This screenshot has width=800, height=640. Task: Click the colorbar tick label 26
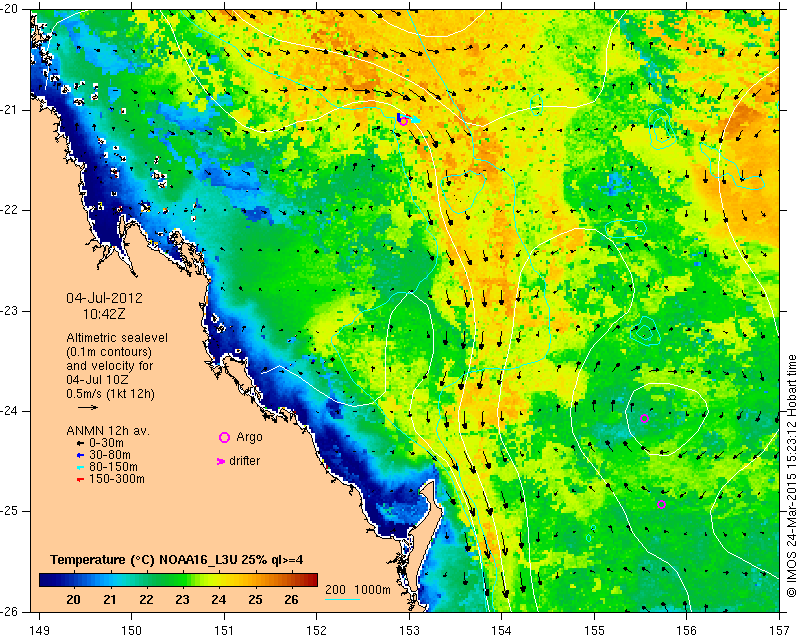point(291,600)
